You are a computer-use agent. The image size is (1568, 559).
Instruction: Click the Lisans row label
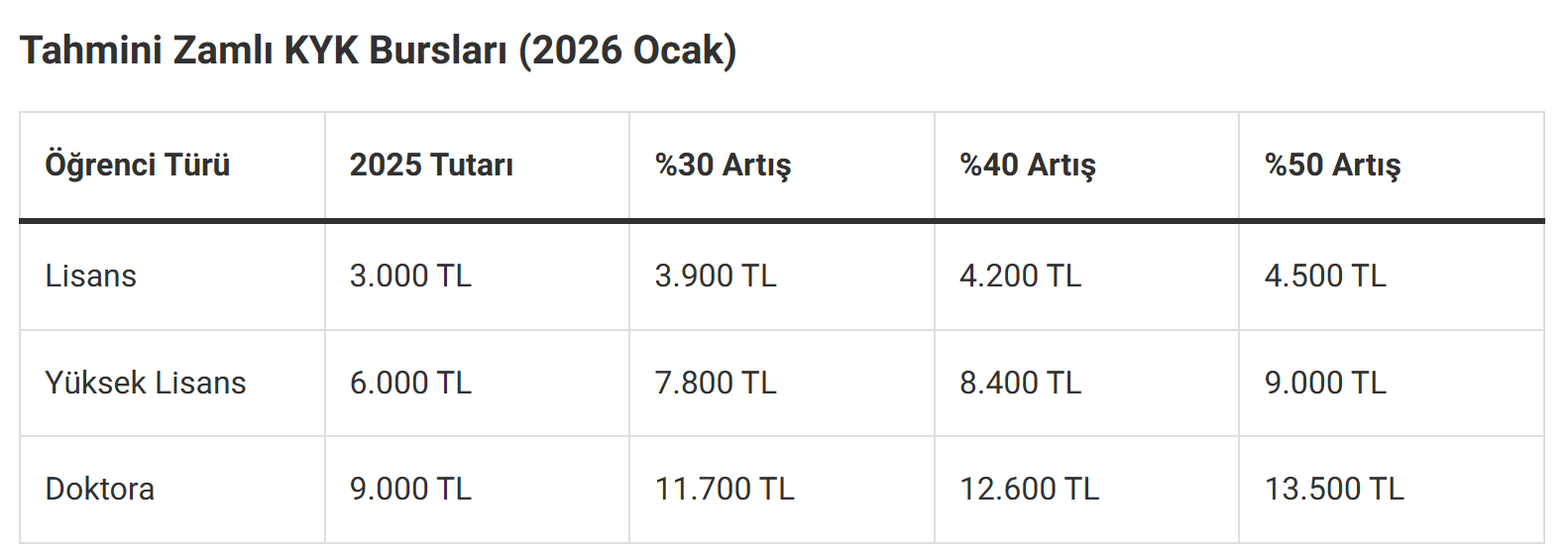click(91, 276)
